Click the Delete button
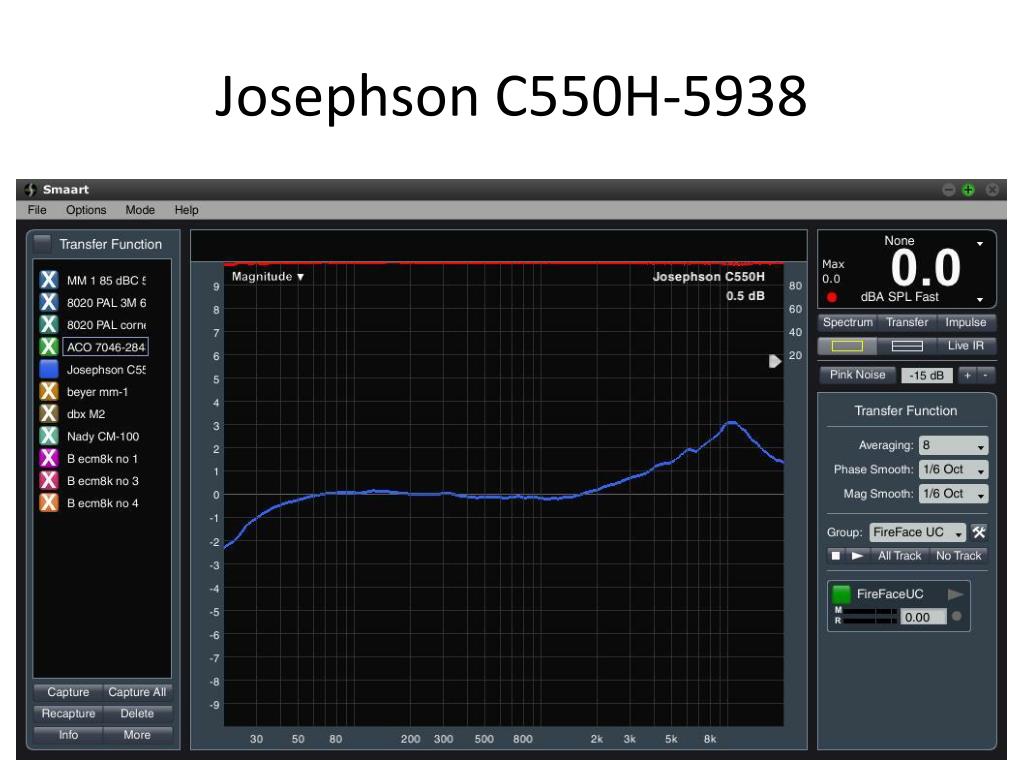Image resolution: width=1024 pixels, height=768 pixels. tap(137, 713)
